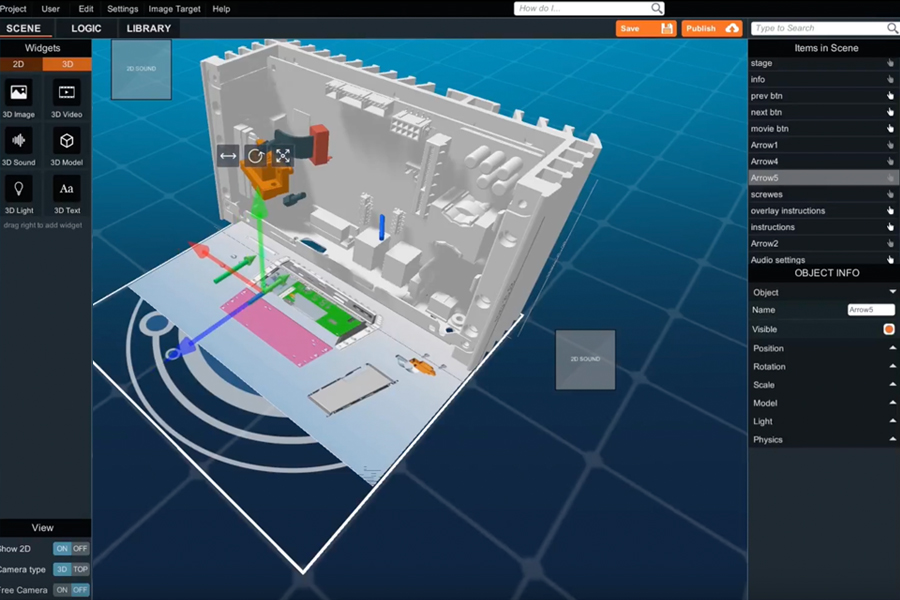
Task: Select the 3D Image widget
Action: [19, 99]
